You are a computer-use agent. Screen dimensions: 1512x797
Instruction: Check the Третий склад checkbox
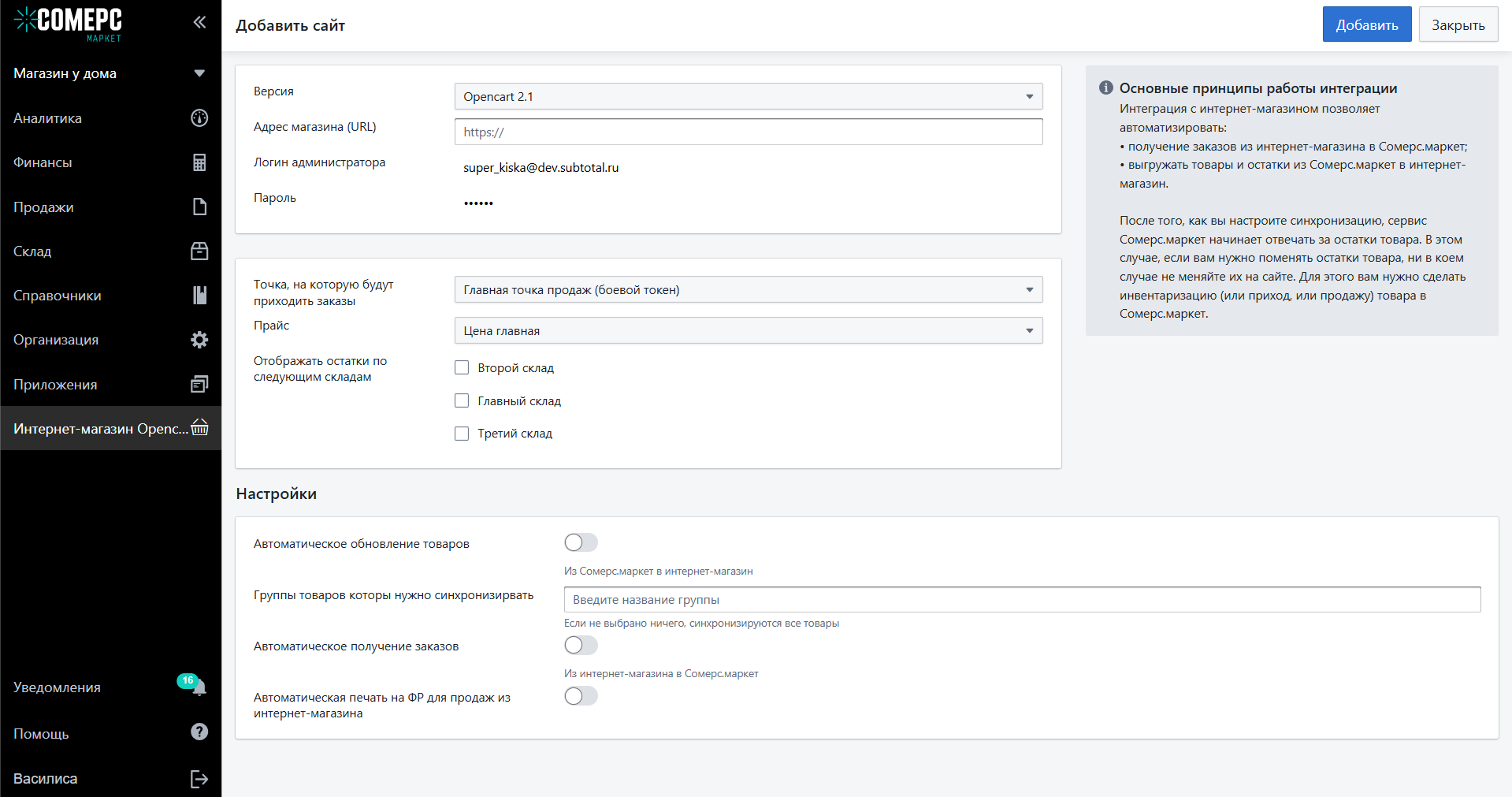[x=462, y=433]
